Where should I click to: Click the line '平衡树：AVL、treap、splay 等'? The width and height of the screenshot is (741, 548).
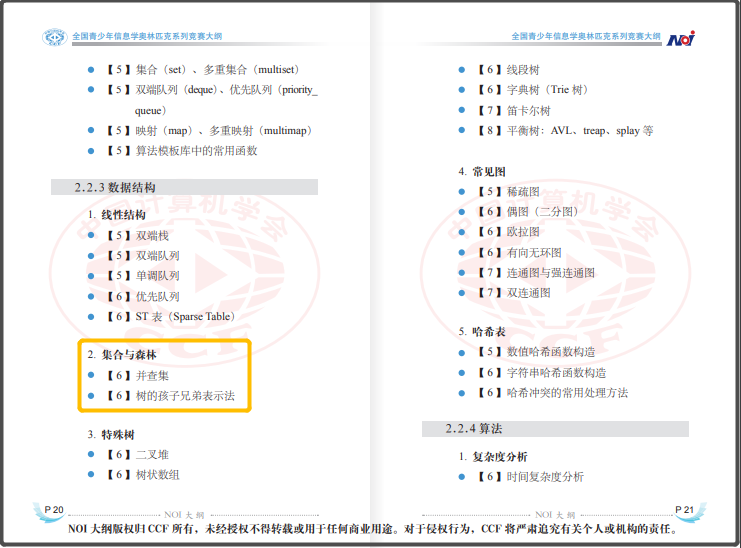pos(580,130)
